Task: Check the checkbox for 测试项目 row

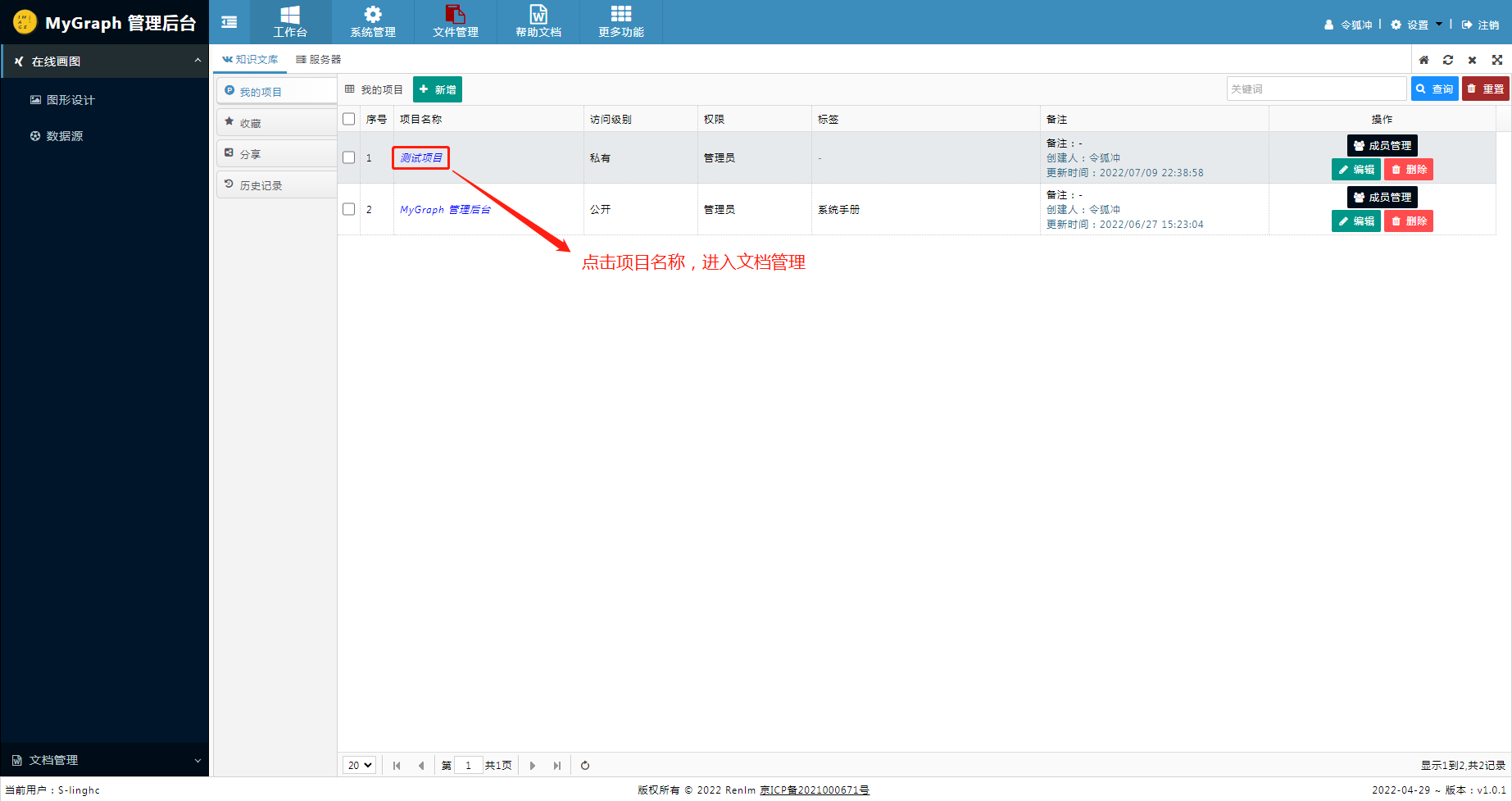Action: 348,157
